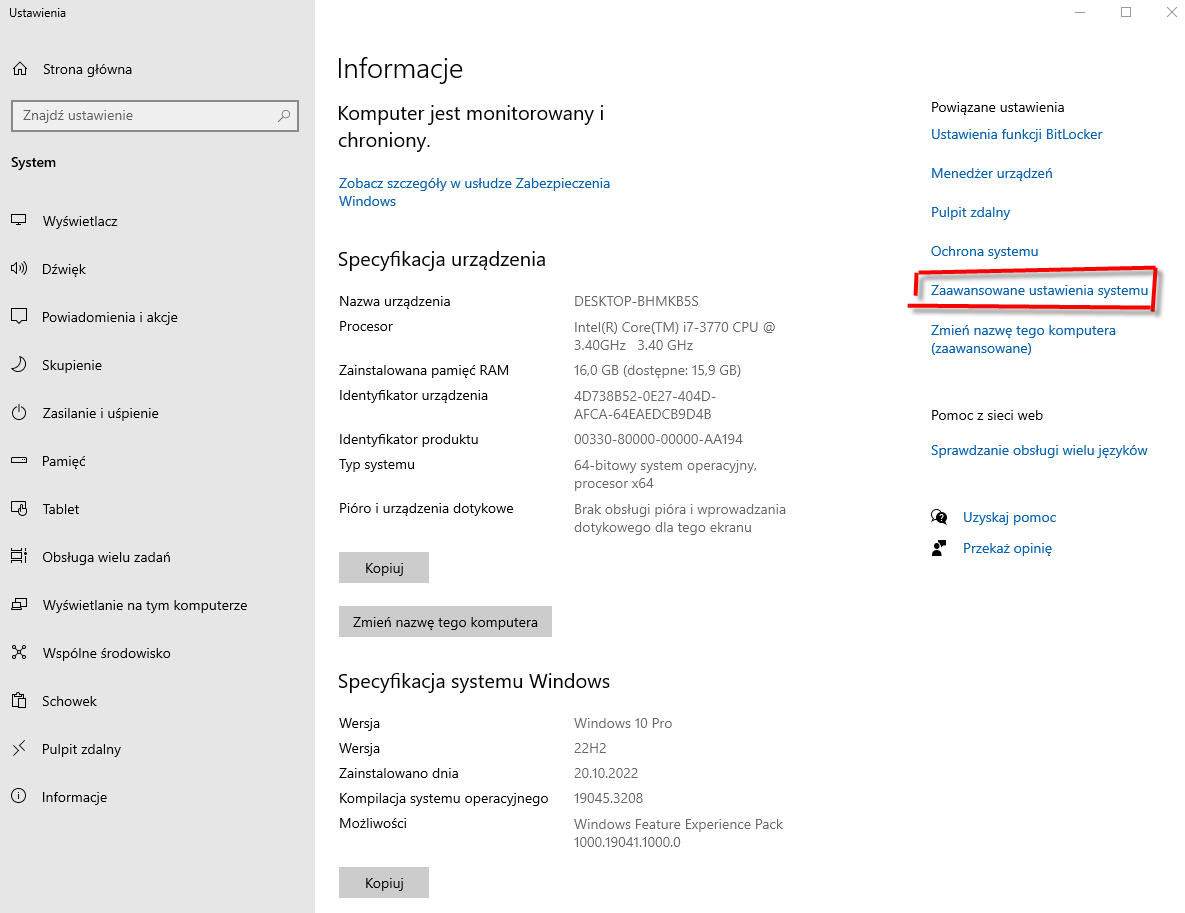Open Ustawienia funkcji BitLocker link
This screenshot has width=1185, height=913.
1016,134
